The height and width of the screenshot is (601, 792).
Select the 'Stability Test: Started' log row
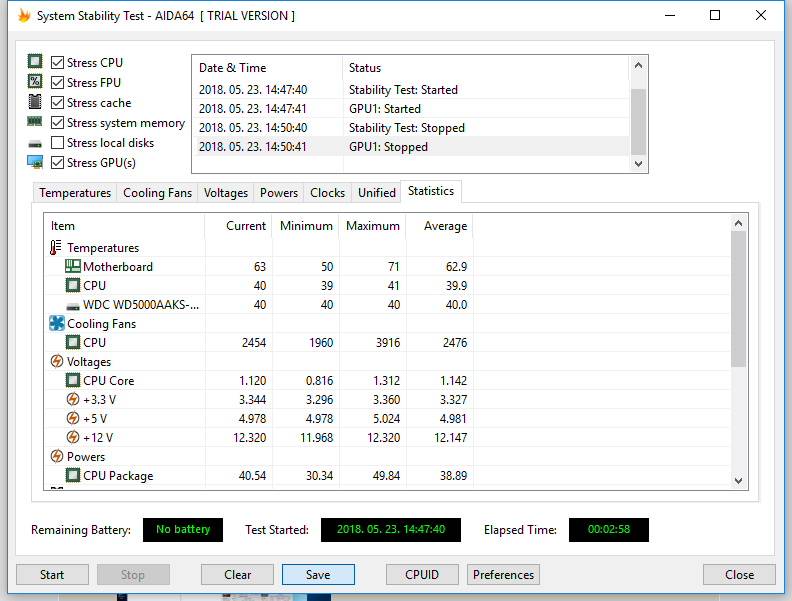coord(412,90)
